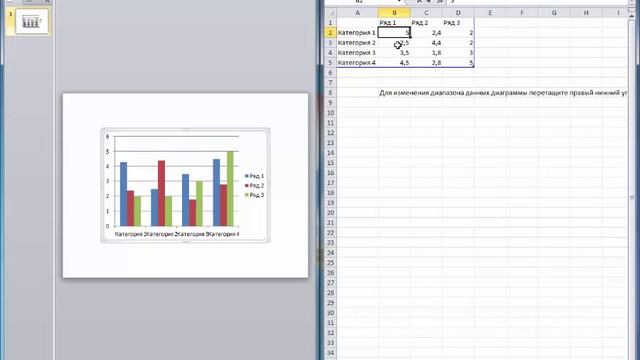640x360 pixels.
Task: Select column F header in Excel
Action: point(522,13)
